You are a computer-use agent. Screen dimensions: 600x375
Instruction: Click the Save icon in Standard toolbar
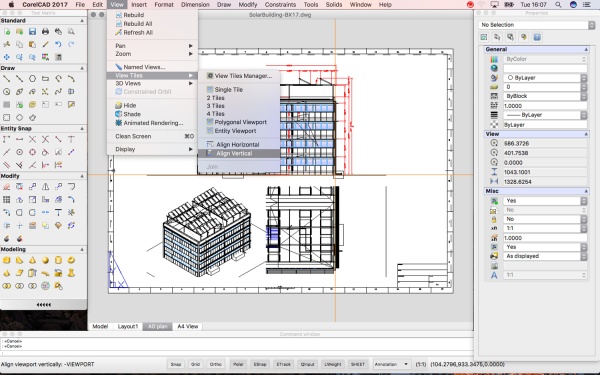coord(33,32)
